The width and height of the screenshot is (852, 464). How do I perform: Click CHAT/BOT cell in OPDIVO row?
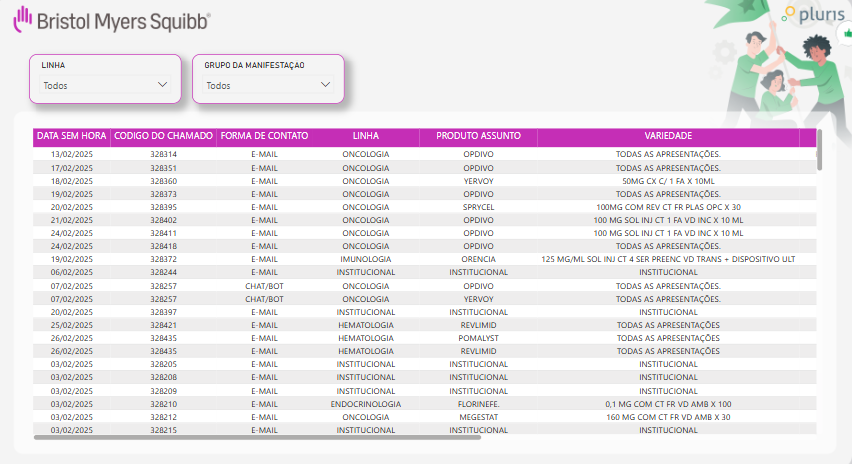click(x=264, y=286)
